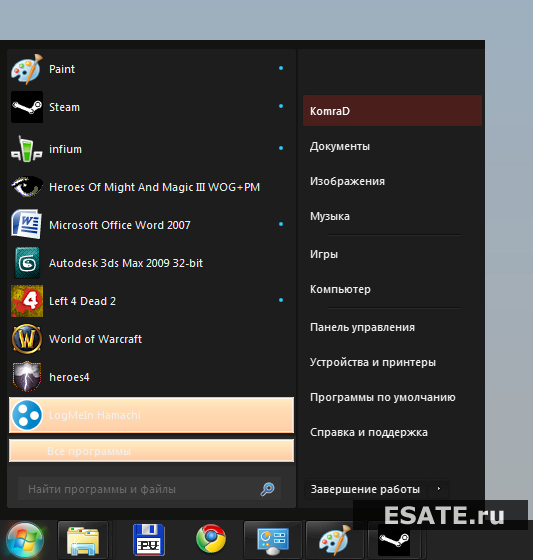Switch to Paint in the taskbar

tap(335, 540)
